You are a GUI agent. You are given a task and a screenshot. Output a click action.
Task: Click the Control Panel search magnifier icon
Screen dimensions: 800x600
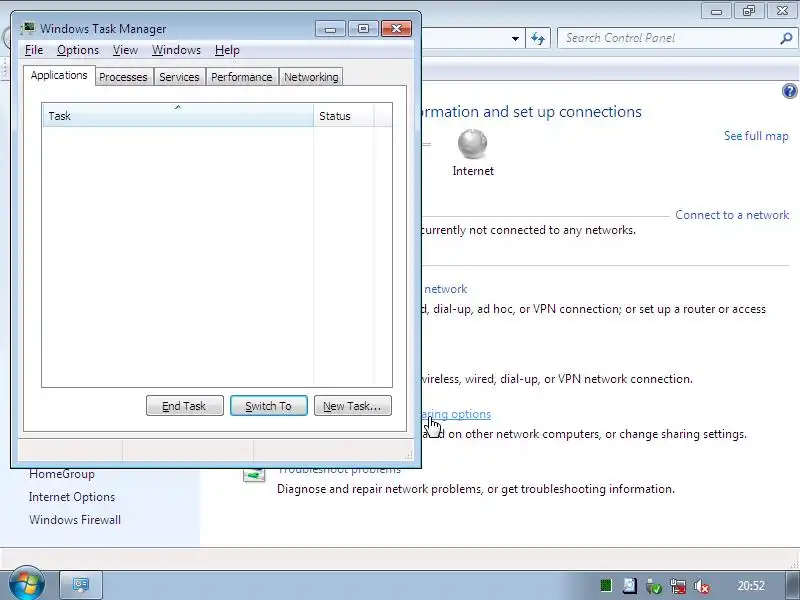[x=786, y=38]
